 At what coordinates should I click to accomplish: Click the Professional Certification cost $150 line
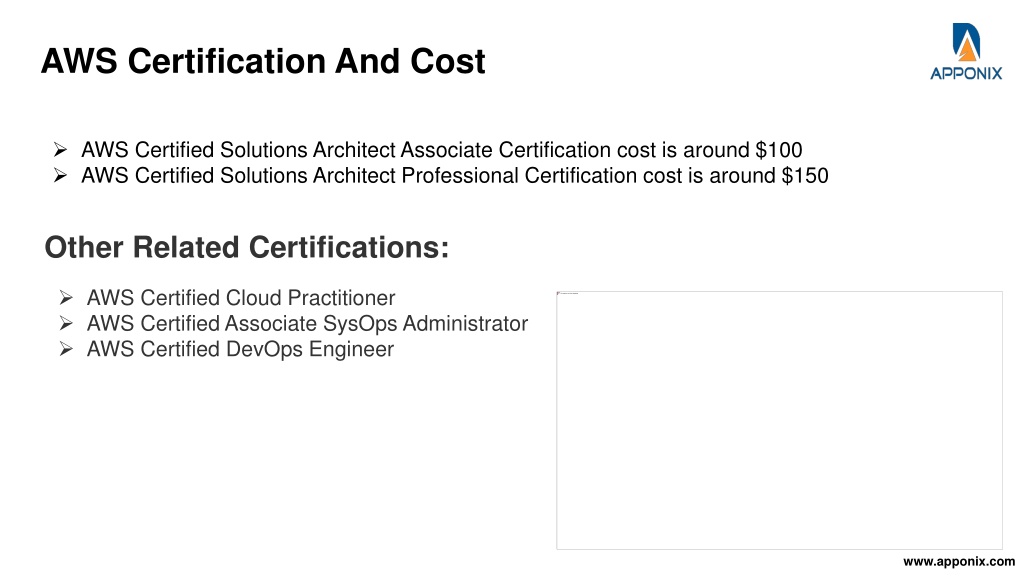[x=455, y=176]
